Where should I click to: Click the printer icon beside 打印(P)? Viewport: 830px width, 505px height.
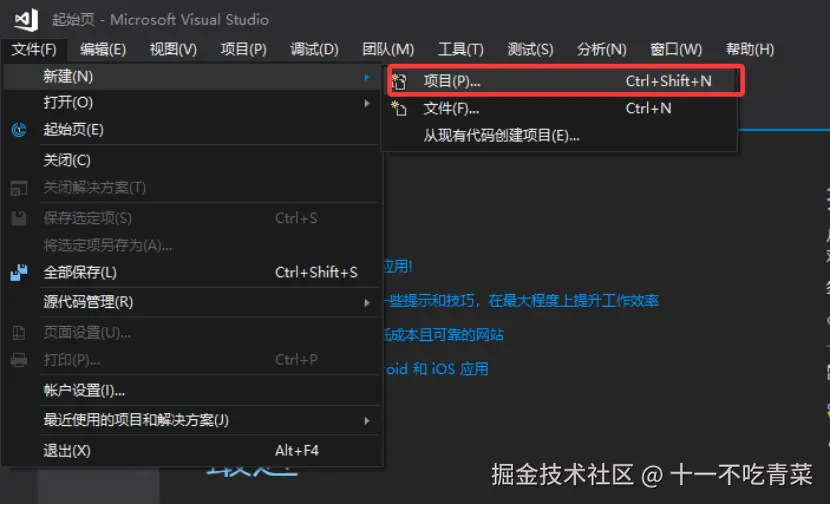pyautogui.click(x=19, y=360)
